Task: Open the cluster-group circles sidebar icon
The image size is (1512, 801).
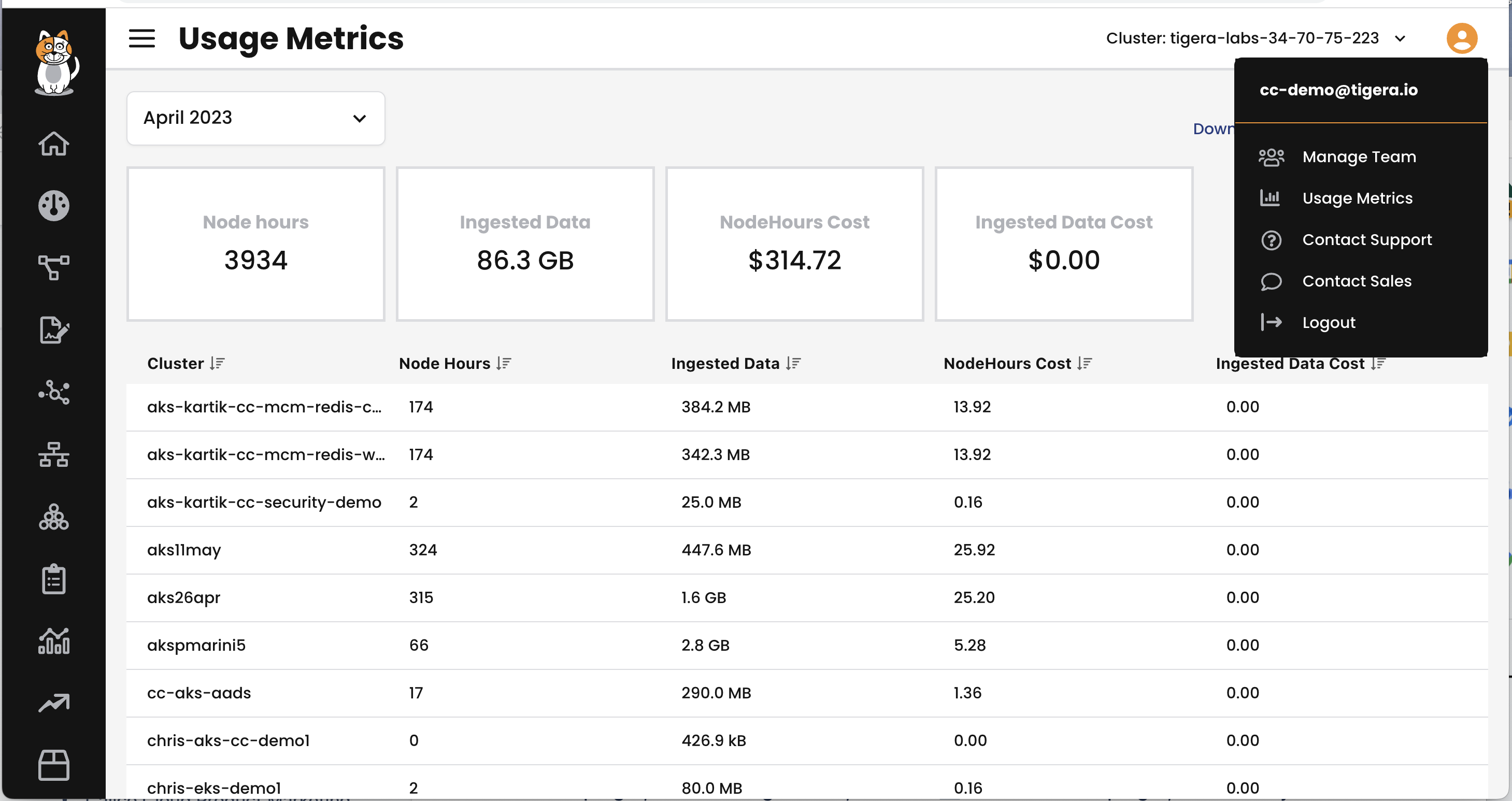Action: [54, 517]
